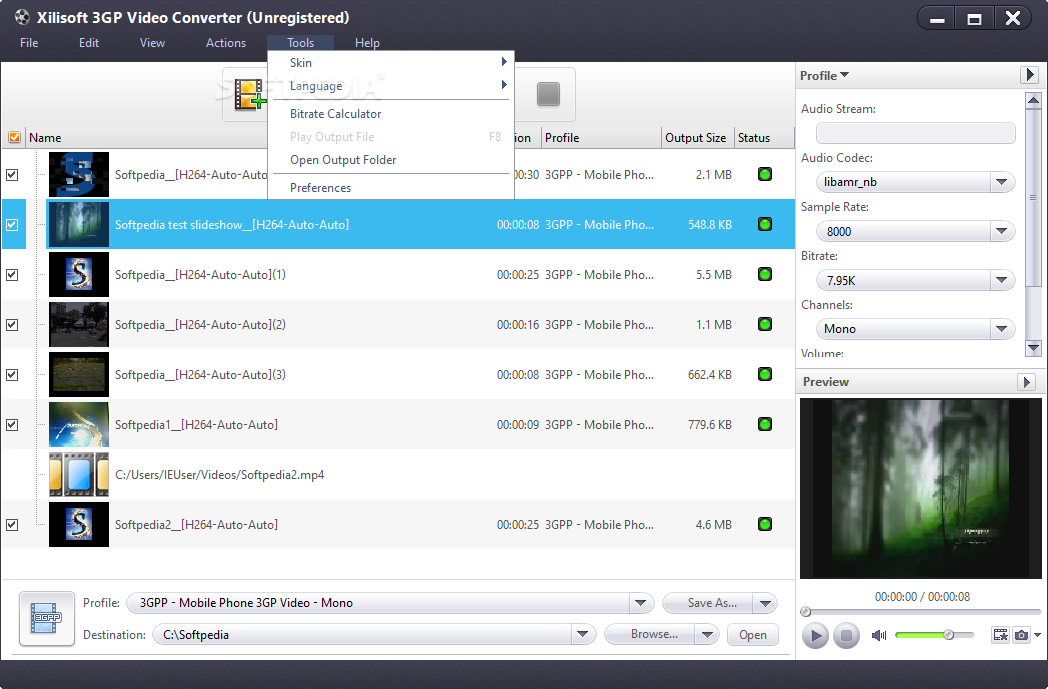Viewport: 1048px width, 689px height.
Task: Stop the preview playback
Action: coord(846,636)
